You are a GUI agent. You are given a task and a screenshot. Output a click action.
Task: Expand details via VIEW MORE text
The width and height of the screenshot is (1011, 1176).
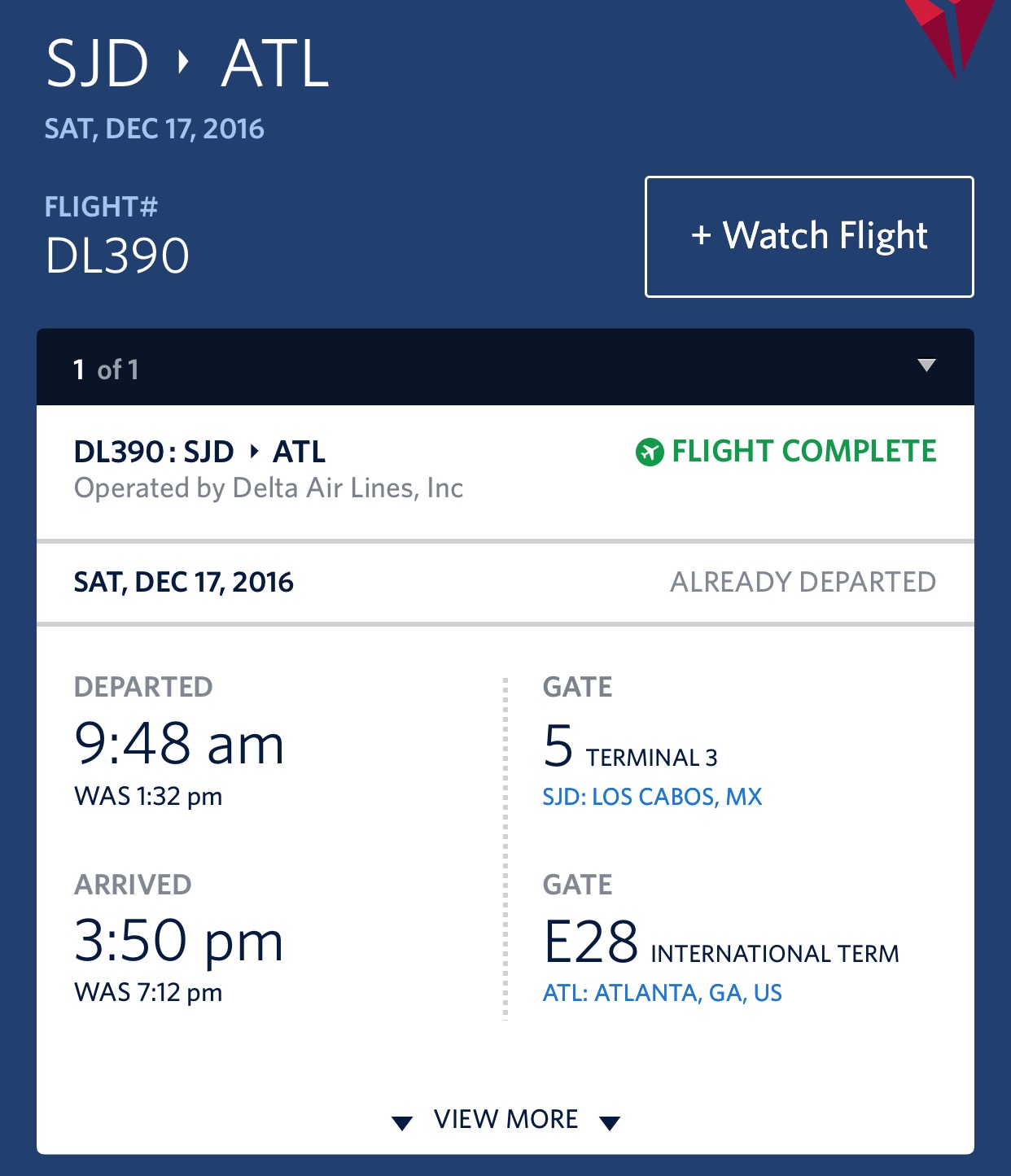tap(505, 1119)
